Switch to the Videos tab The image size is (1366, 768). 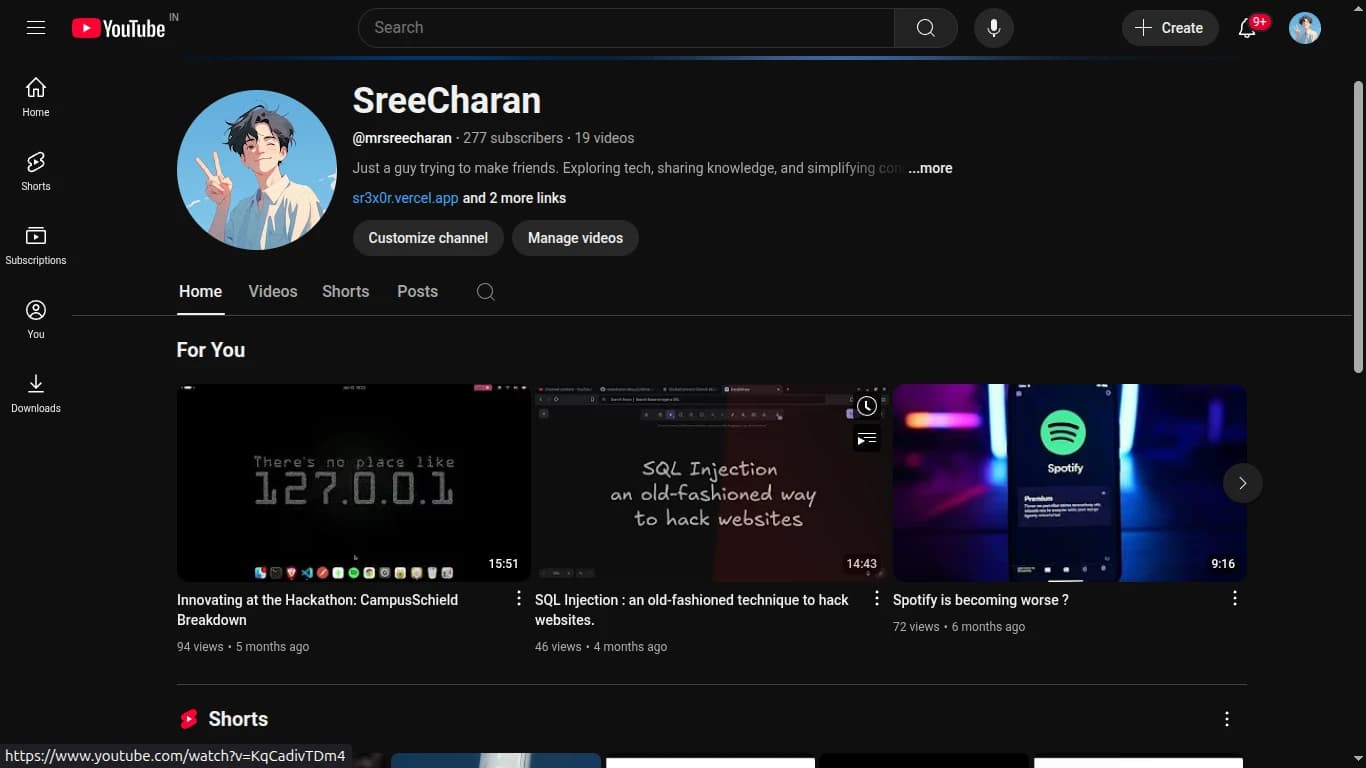click(x=273, y=292)
